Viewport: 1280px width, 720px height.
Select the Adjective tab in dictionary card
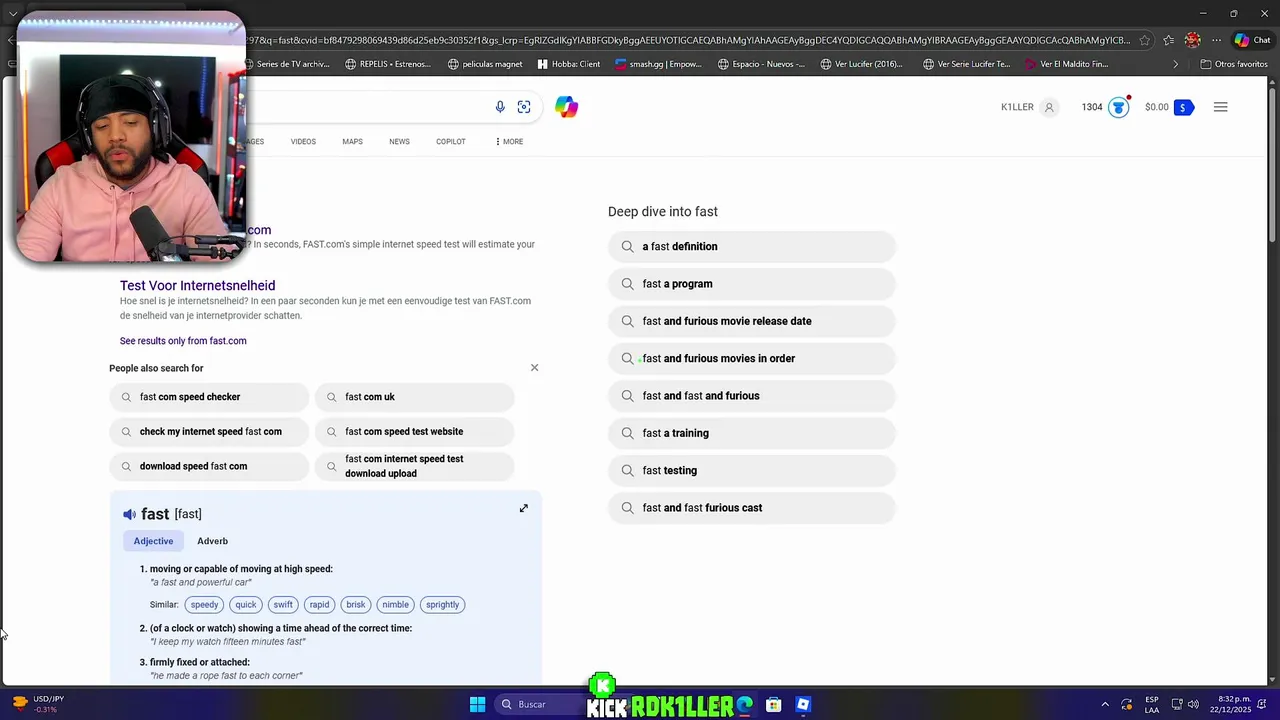153,541
